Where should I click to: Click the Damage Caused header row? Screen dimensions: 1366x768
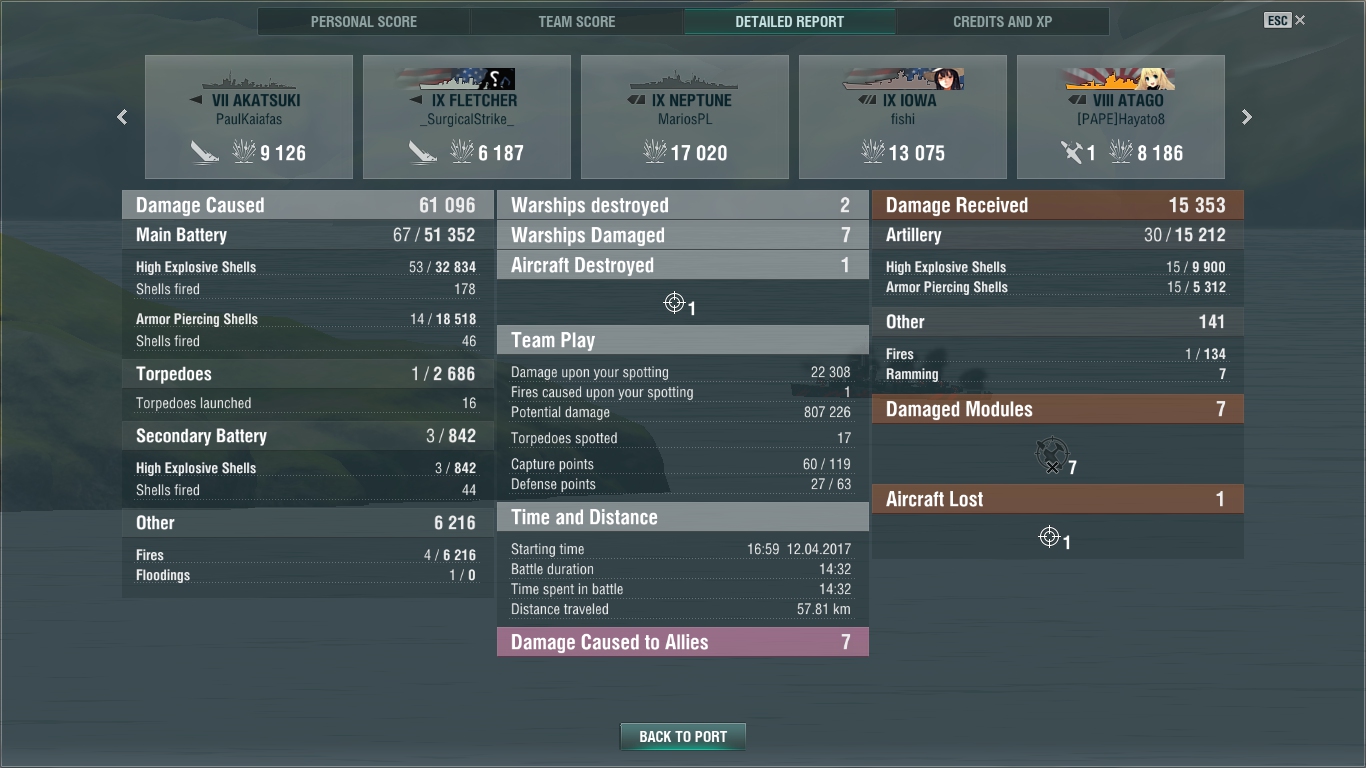[x=308, y=205]
